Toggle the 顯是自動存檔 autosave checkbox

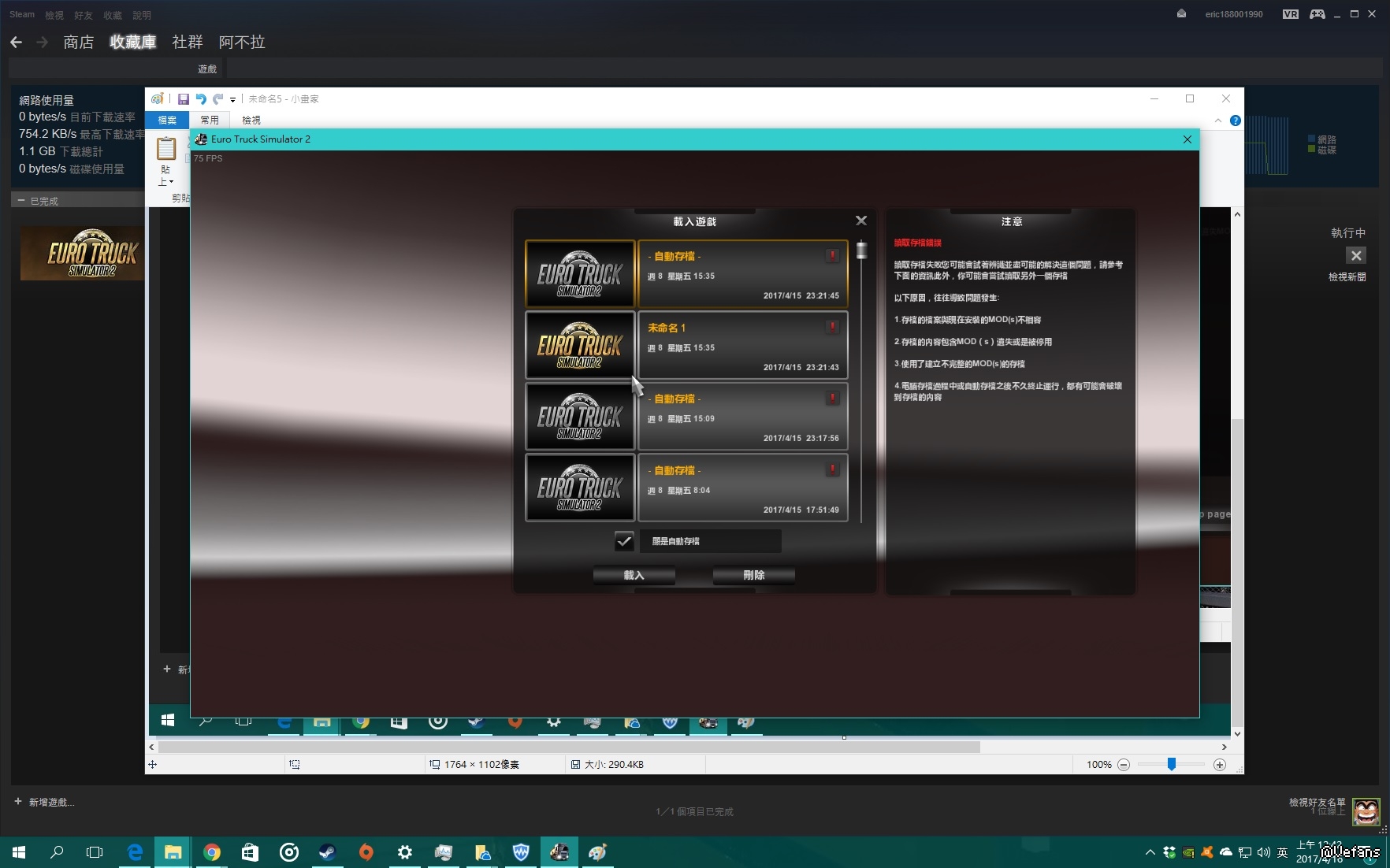(623, 541)
